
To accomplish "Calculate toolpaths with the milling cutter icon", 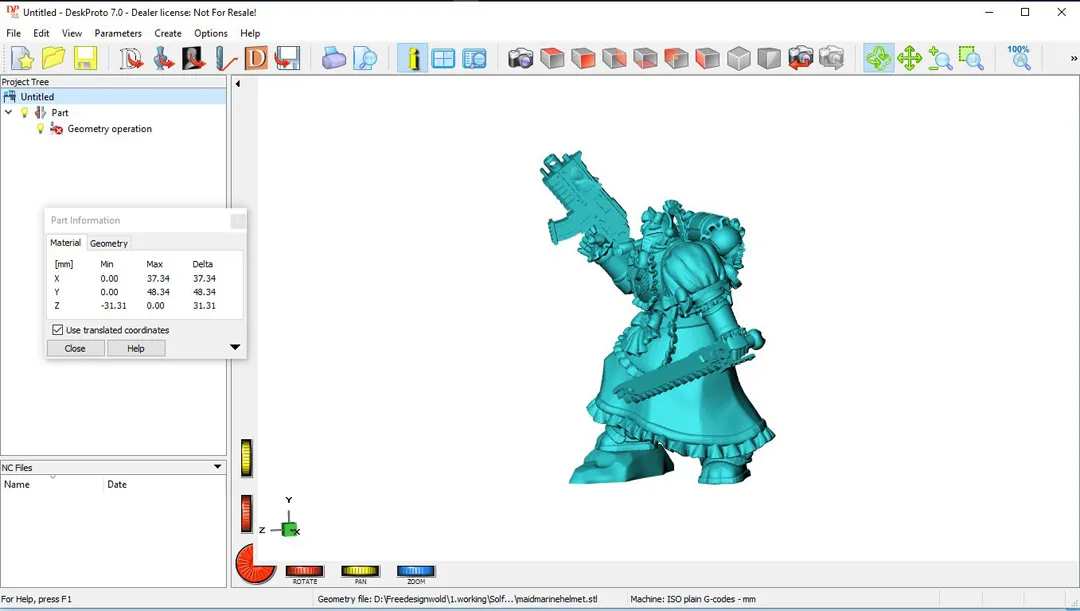I will point(225,58).
